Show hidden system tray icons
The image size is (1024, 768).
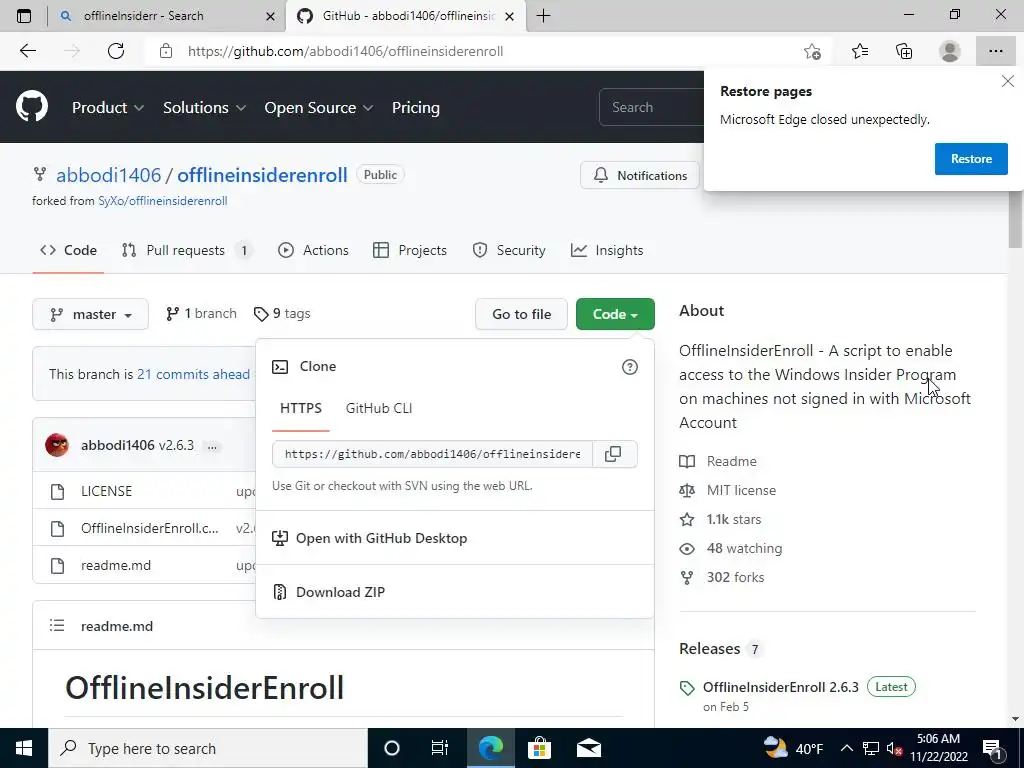coord(846,748)
